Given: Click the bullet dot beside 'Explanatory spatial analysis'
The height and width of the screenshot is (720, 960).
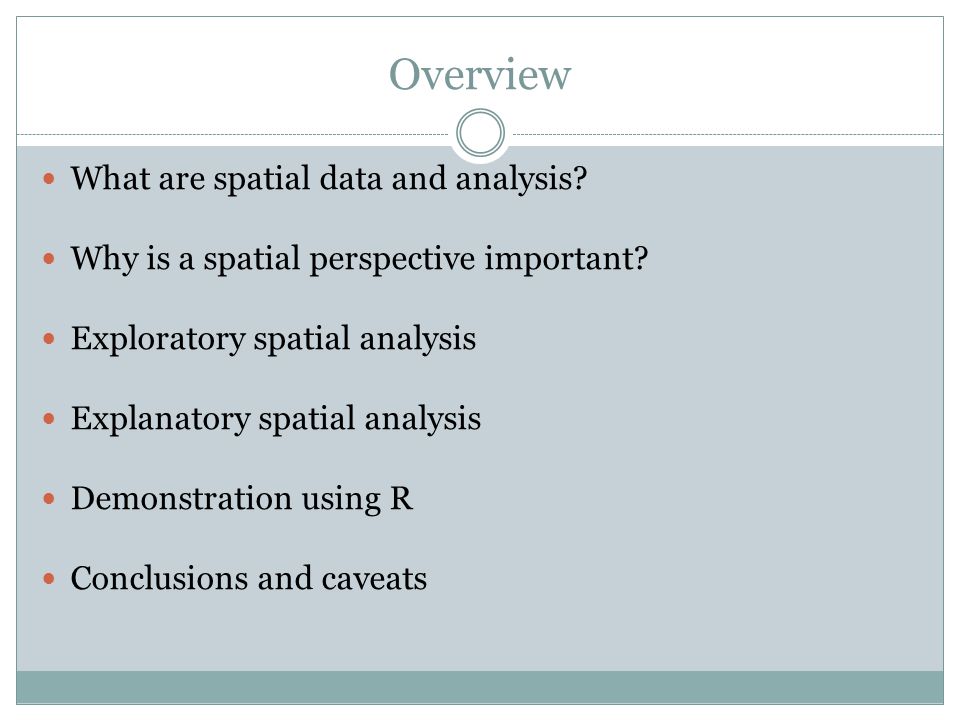Looking at the screenshot, I should [x=49, y=419].
